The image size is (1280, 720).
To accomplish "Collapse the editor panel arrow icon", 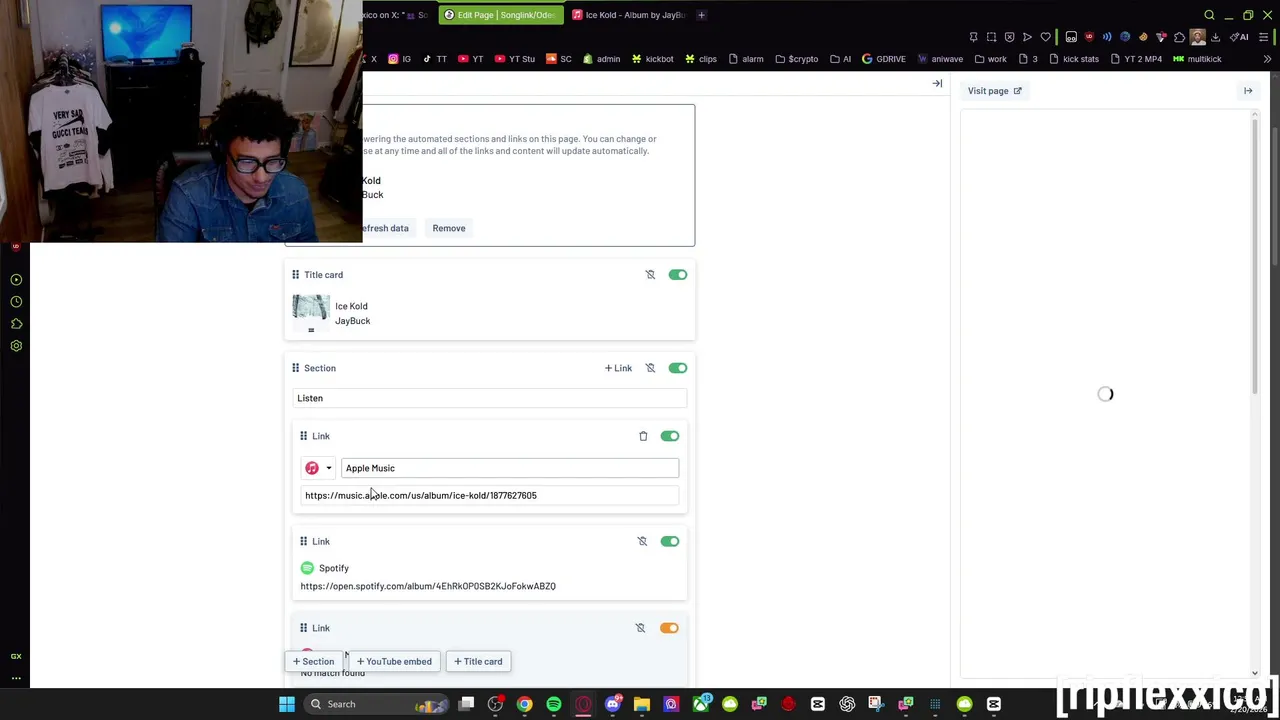I will click(937, 84).
